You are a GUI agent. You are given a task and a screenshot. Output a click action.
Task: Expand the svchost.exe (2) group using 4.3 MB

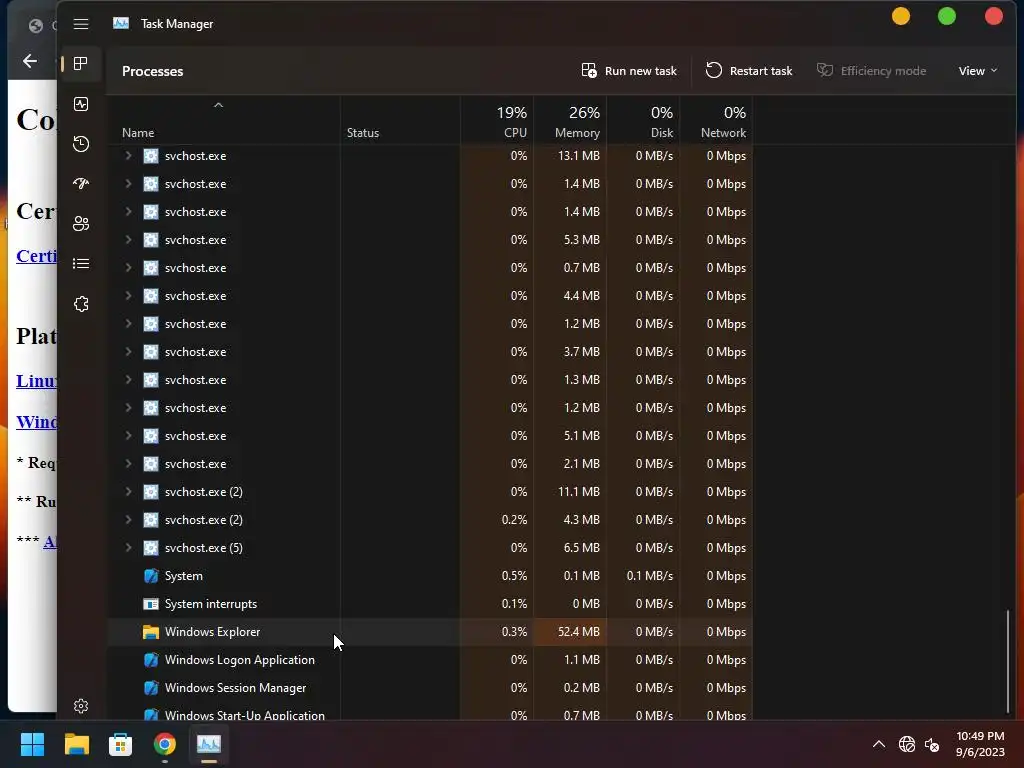click(129, 520)
